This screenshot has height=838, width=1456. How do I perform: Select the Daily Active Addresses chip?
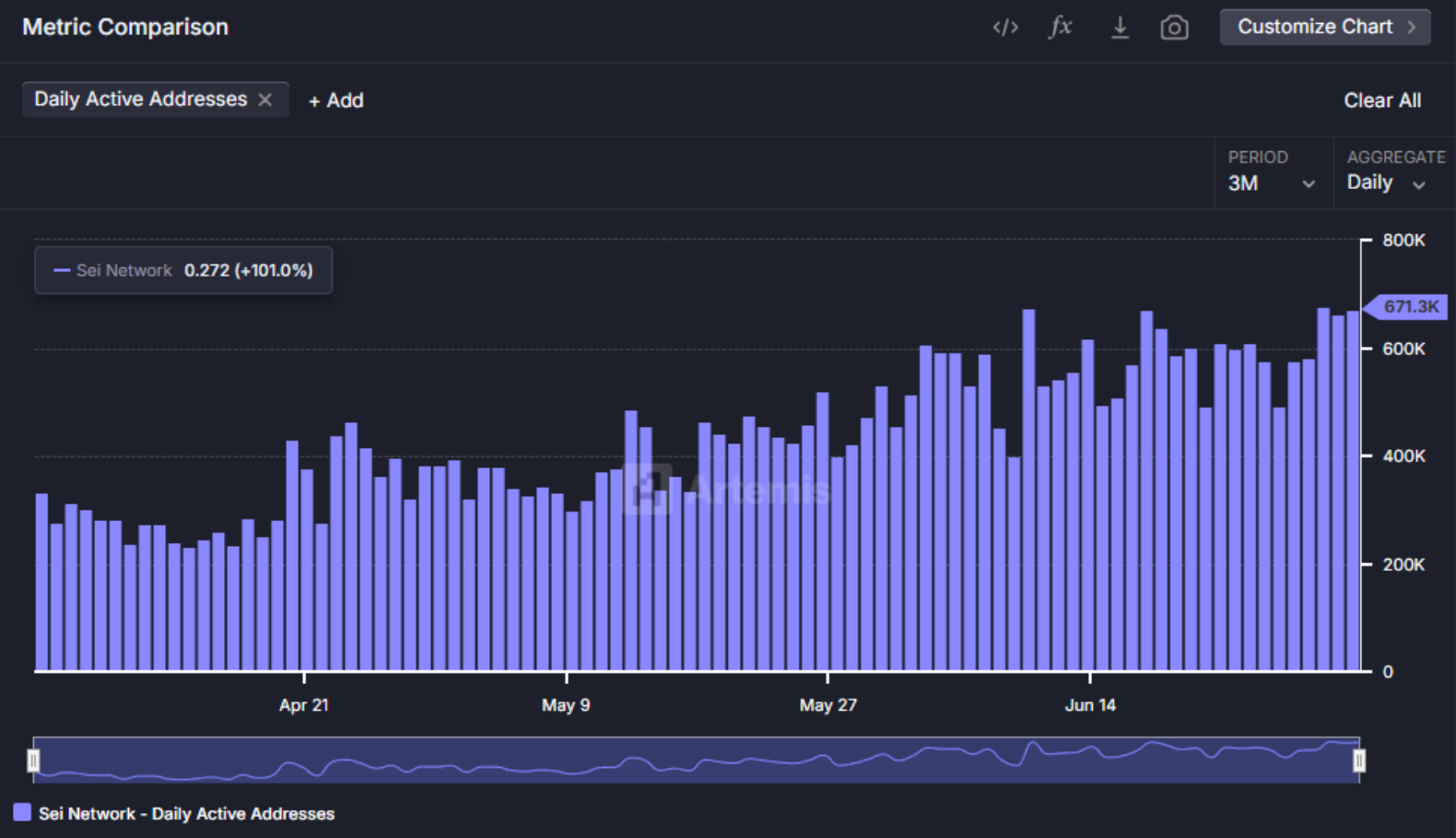tap(155, 100)
